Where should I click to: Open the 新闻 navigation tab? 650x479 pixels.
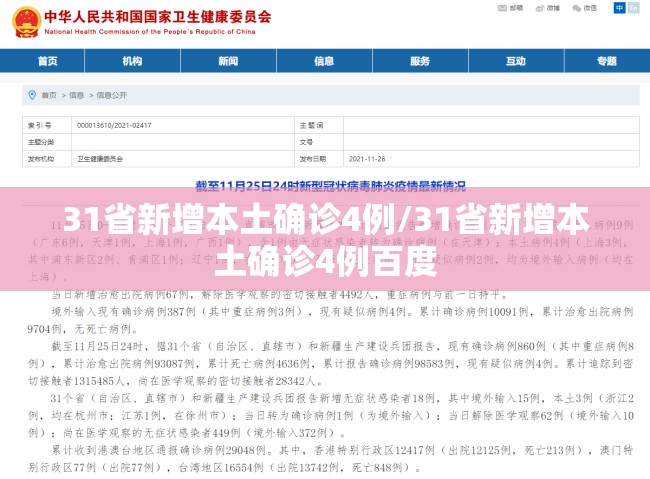[x=228, y=61]
